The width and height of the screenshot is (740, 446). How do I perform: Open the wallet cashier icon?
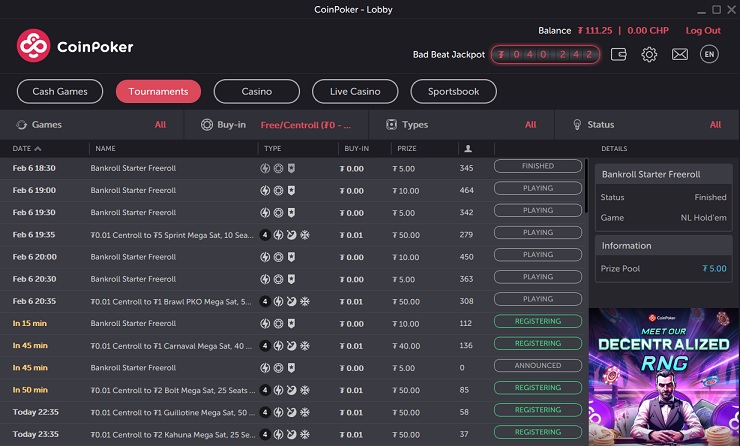[619, 54]
